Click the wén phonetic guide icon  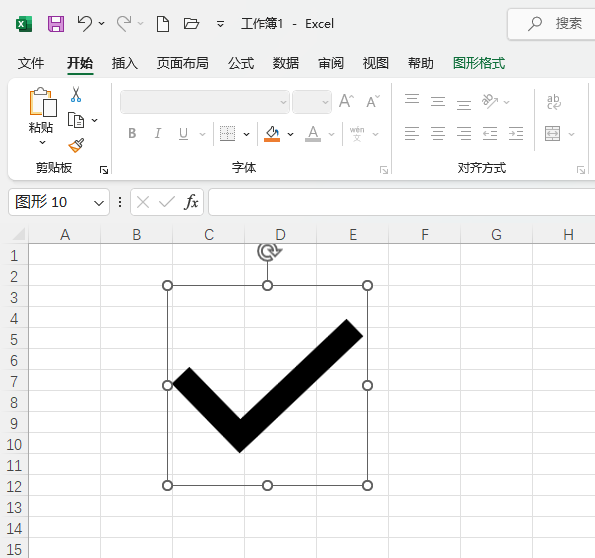point(357,134)
